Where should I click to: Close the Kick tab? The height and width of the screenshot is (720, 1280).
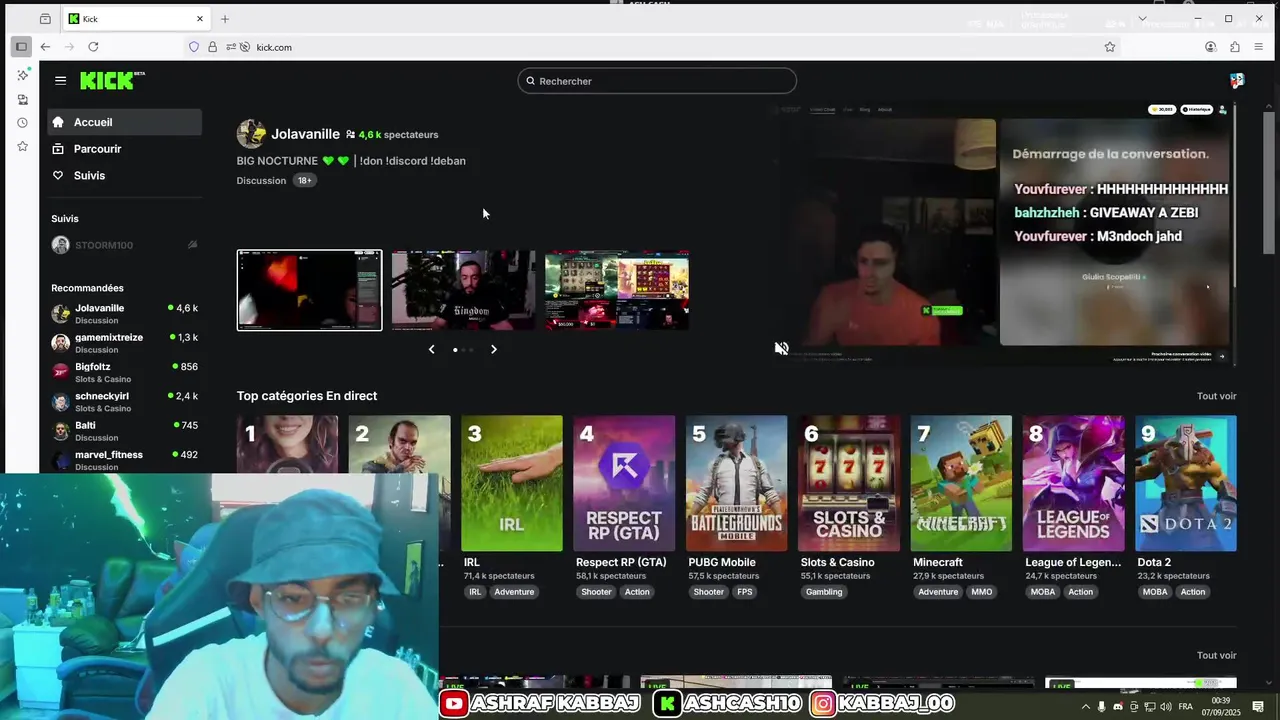coord(200,19)
